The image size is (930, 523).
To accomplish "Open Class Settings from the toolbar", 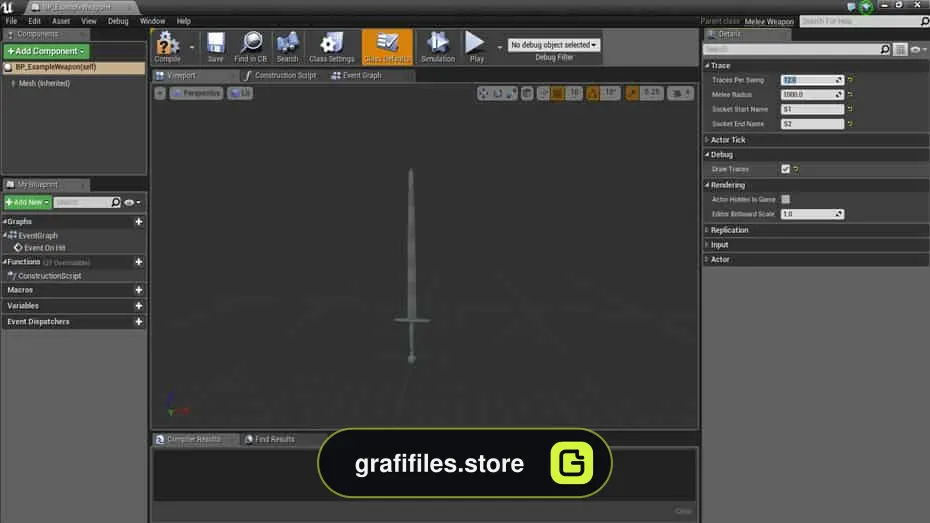I will click(332, 47).
